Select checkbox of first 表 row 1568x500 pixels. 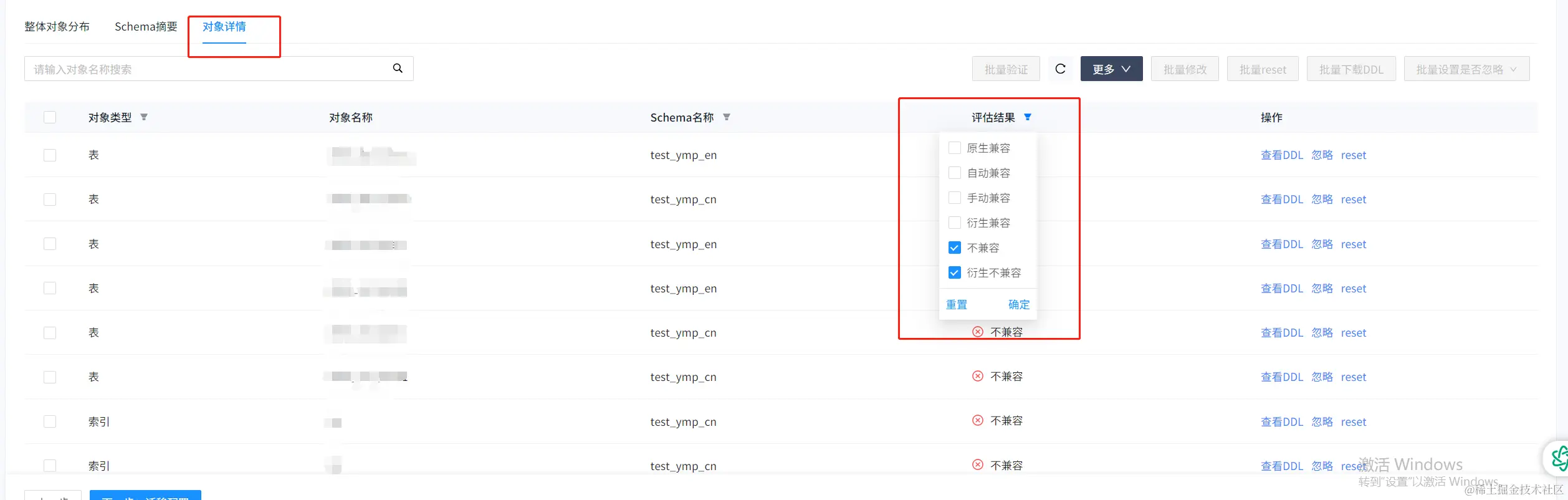pos(50,155)
